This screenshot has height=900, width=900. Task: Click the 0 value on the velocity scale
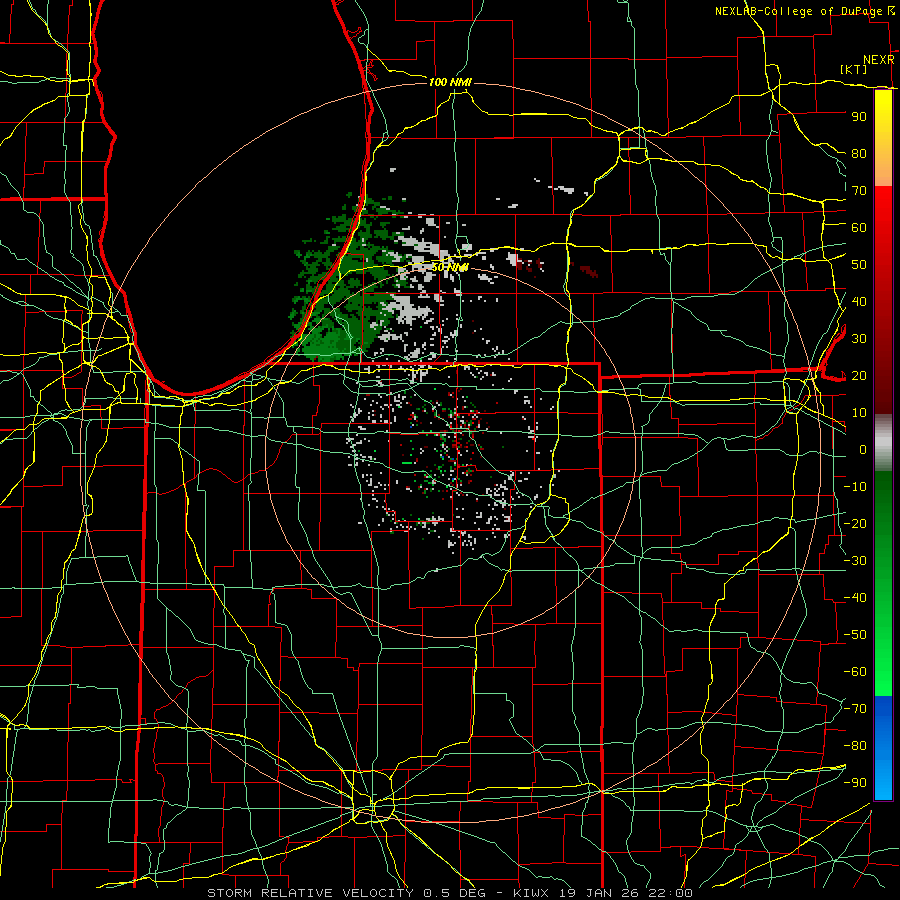(863, 449)
